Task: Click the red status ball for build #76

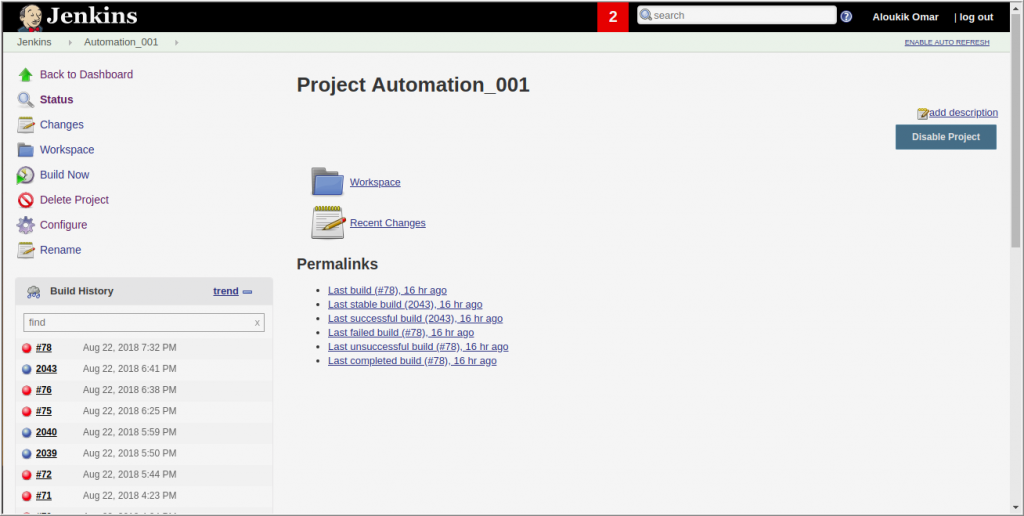Action: 27,390
